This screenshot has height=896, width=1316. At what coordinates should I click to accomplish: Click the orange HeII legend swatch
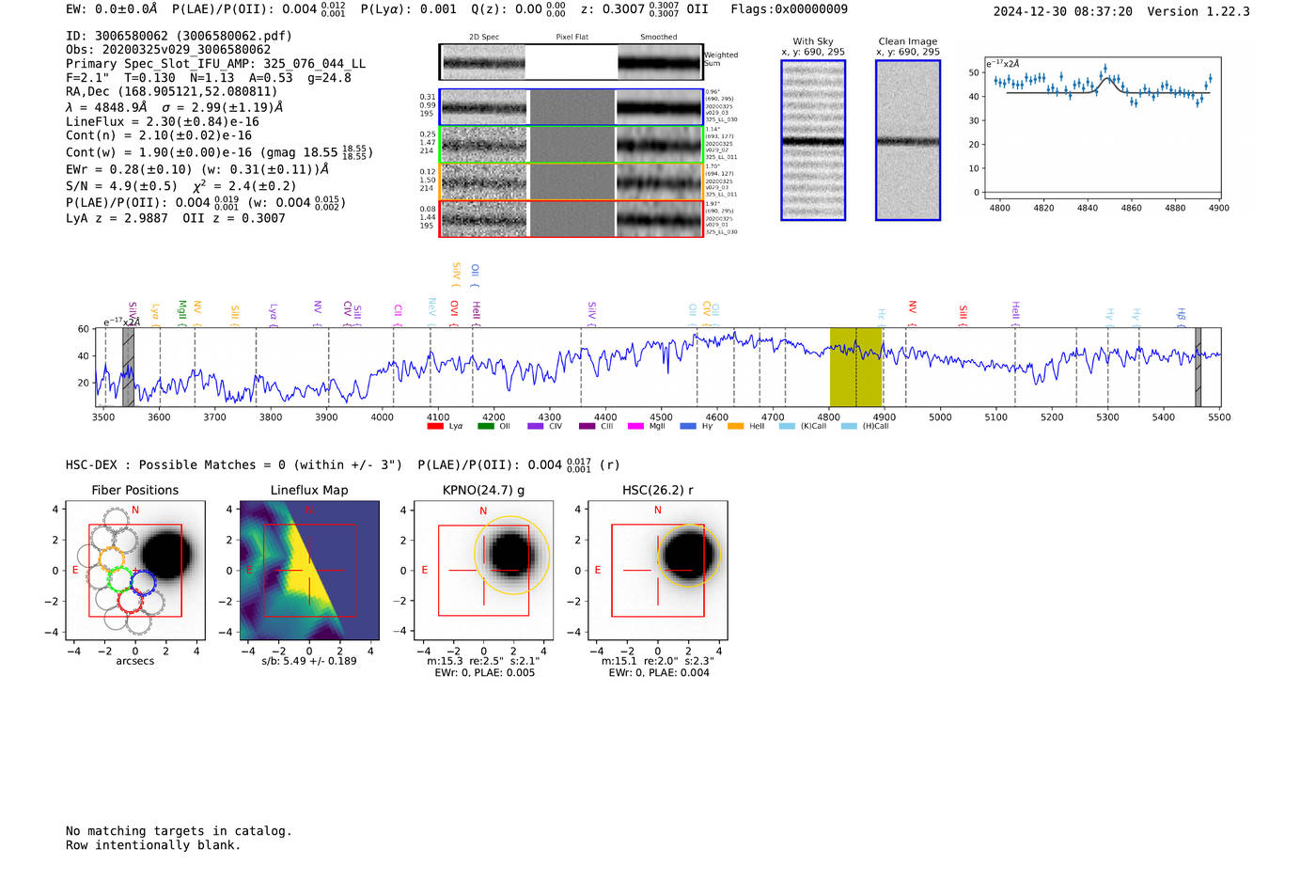pyautogui.click(x=736, y=426)
